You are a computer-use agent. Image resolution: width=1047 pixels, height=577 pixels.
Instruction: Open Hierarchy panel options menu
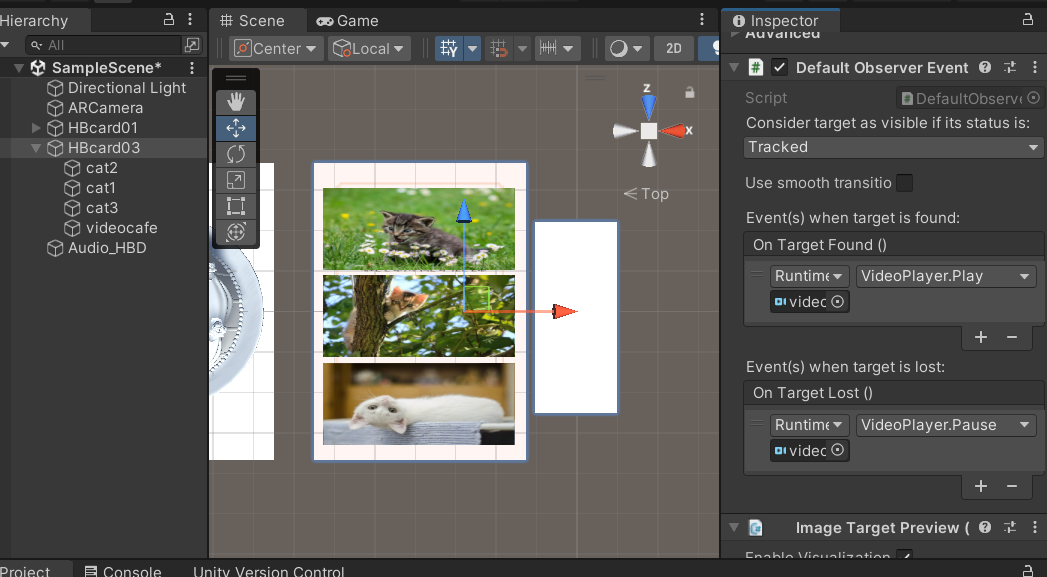190,19
